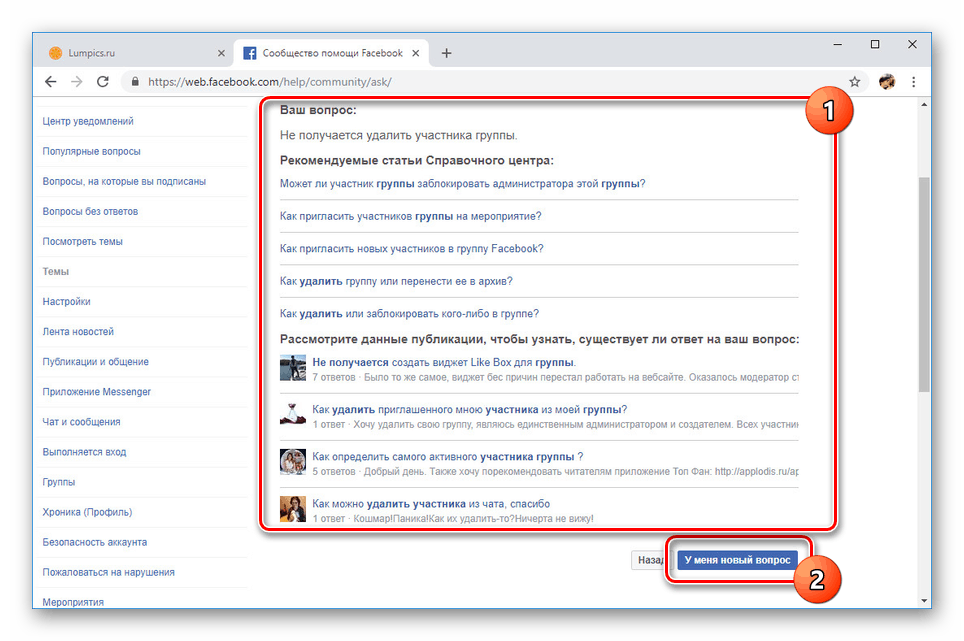The image size is (964, 641).
Task: Minimize the Chrome window
Action: (837, 44)
